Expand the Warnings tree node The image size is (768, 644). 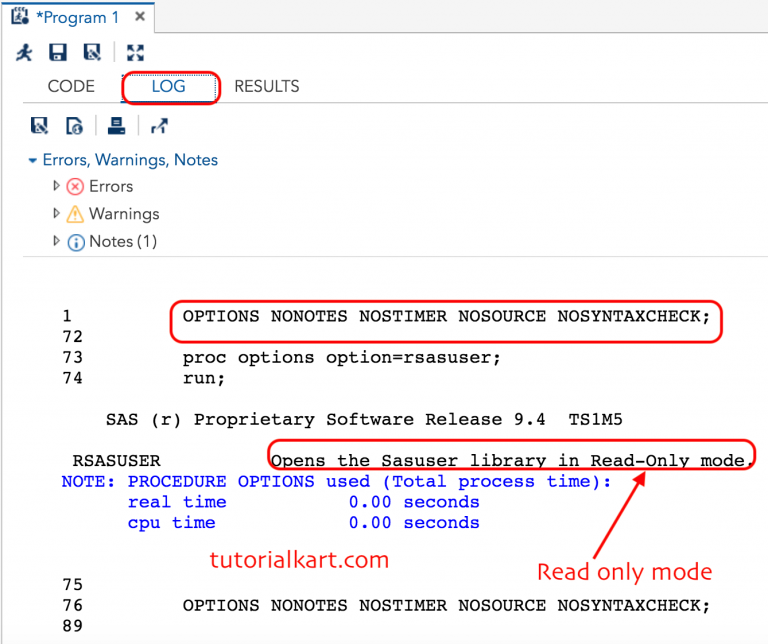click(x=56, y=214)
